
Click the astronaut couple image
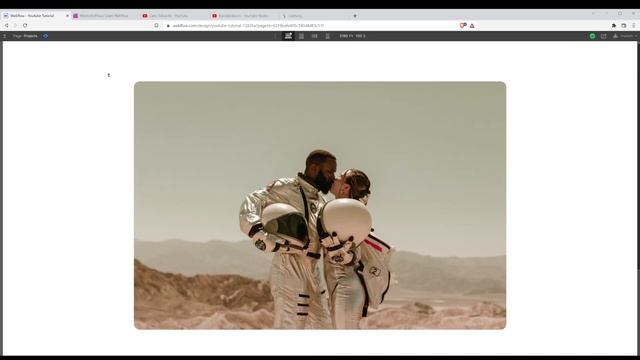(x=320, y=205)
